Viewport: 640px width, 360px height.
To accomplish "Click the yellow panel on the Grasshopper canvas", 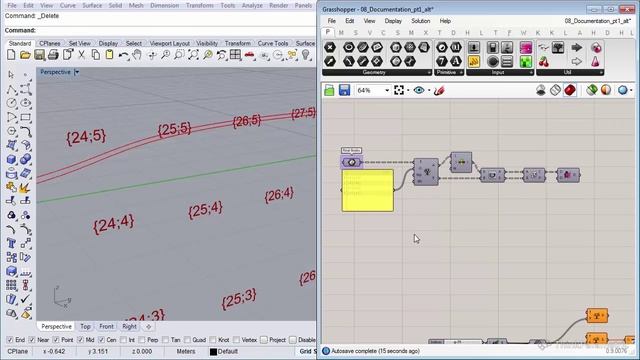I will pos(368,191).
